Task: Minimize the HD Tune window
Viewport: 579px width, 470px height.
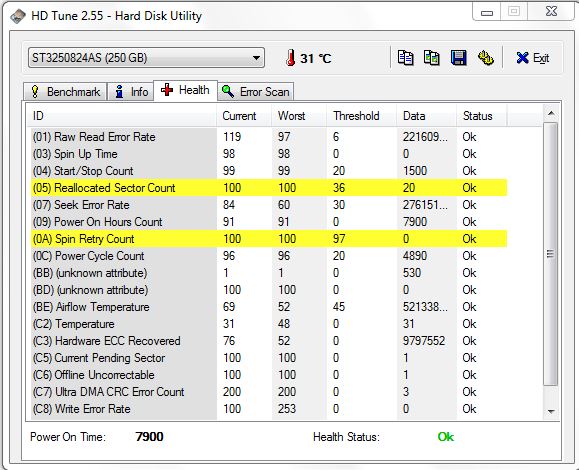Action: [x=487, y=13]
